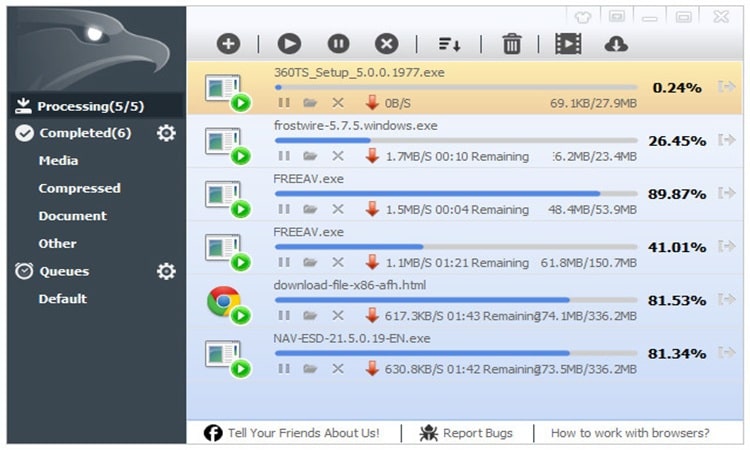Open the video sniffer film icon
750x450 pixels.
coord(568,43)
